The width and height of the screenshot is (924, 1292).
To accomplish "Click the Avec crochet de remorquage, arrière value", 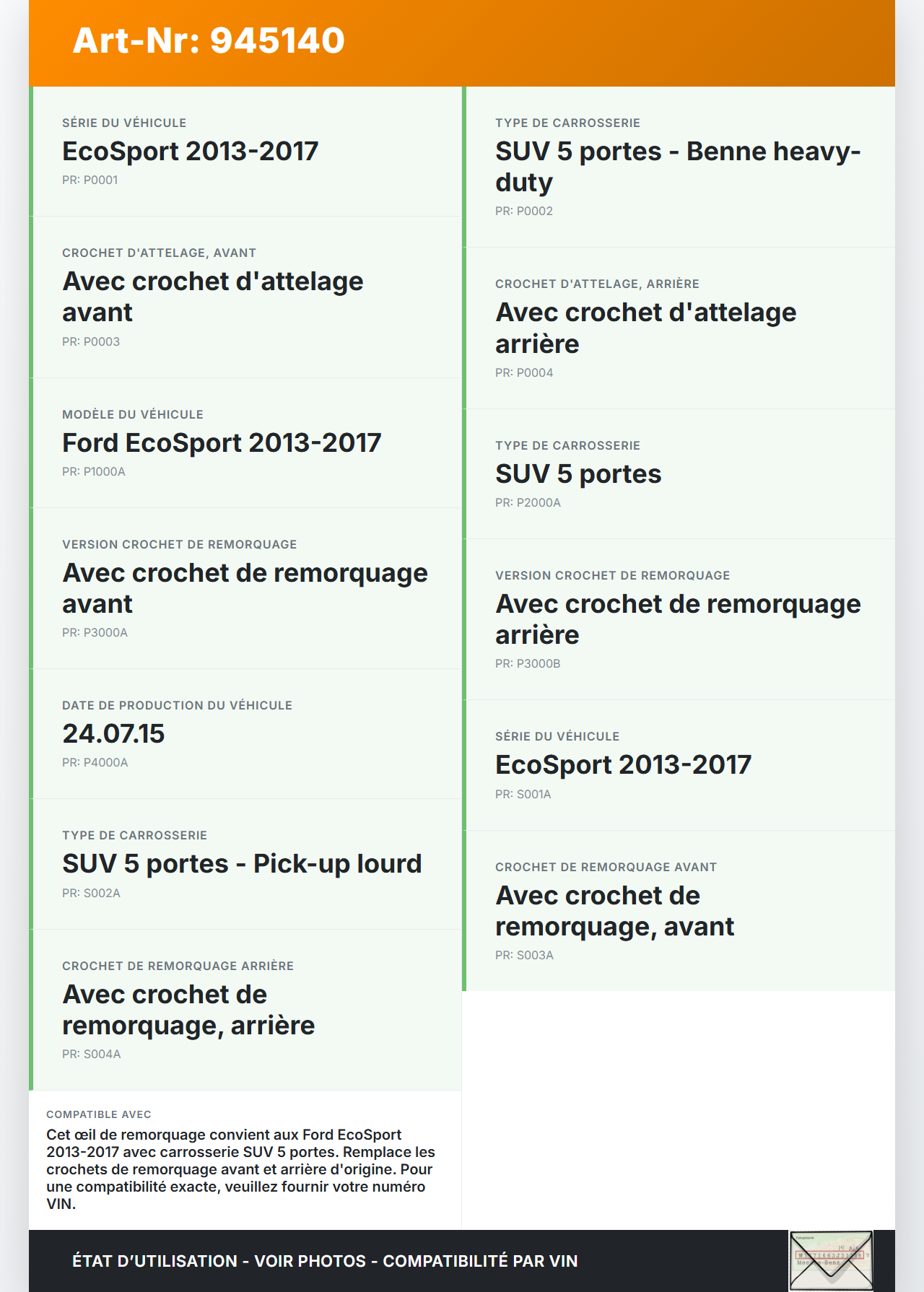I will click(188, 1010).
